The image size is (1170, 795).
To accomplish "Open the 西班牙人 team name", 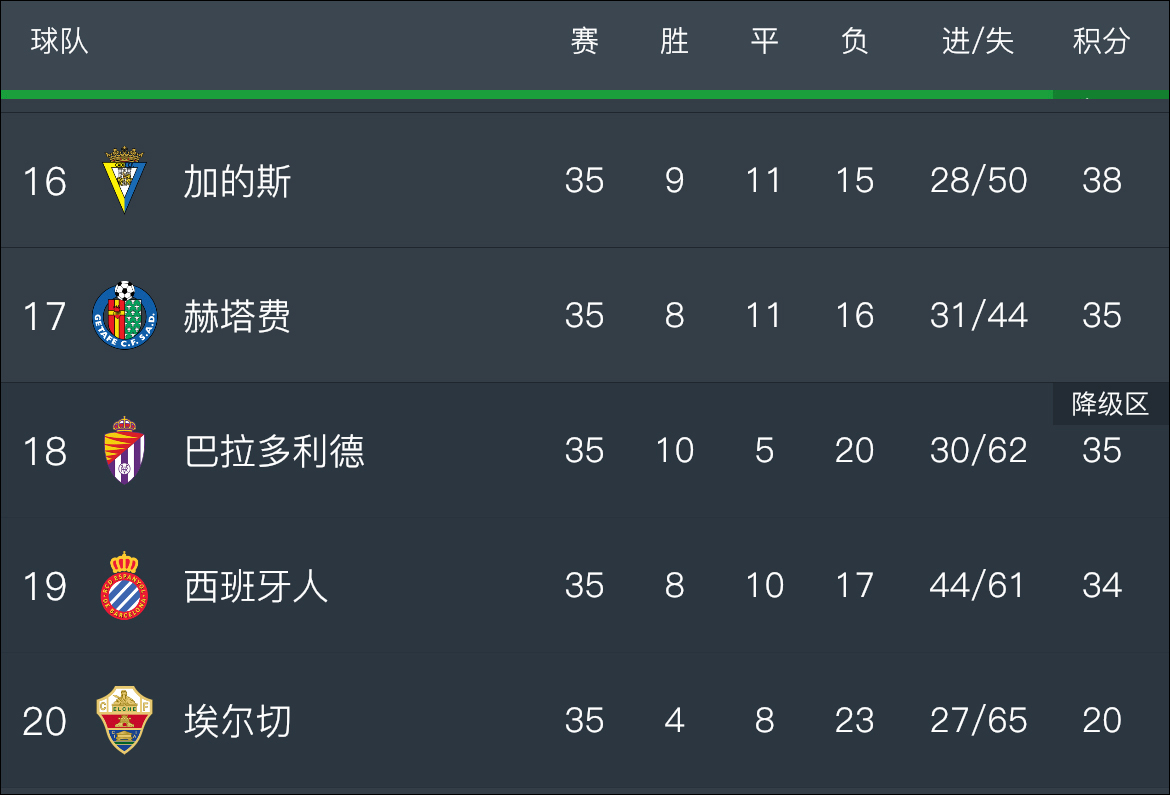I will click(x=256, y=587).
